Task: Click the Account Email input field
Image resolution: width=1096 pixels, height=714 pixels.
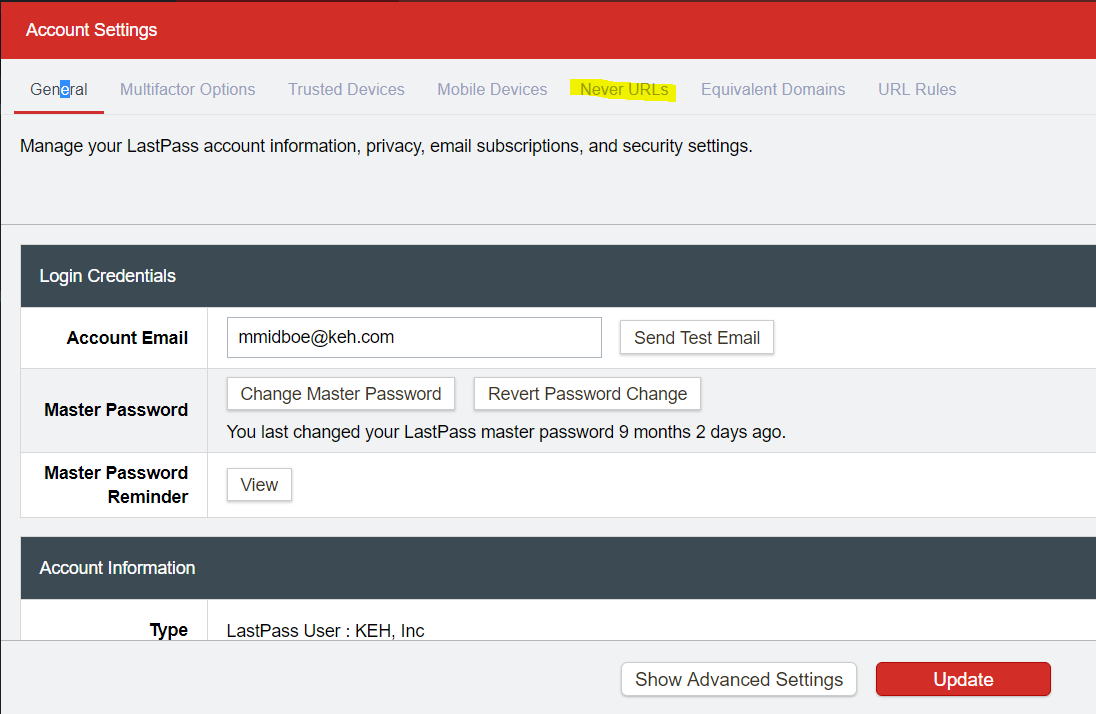Action: point(414,337)
